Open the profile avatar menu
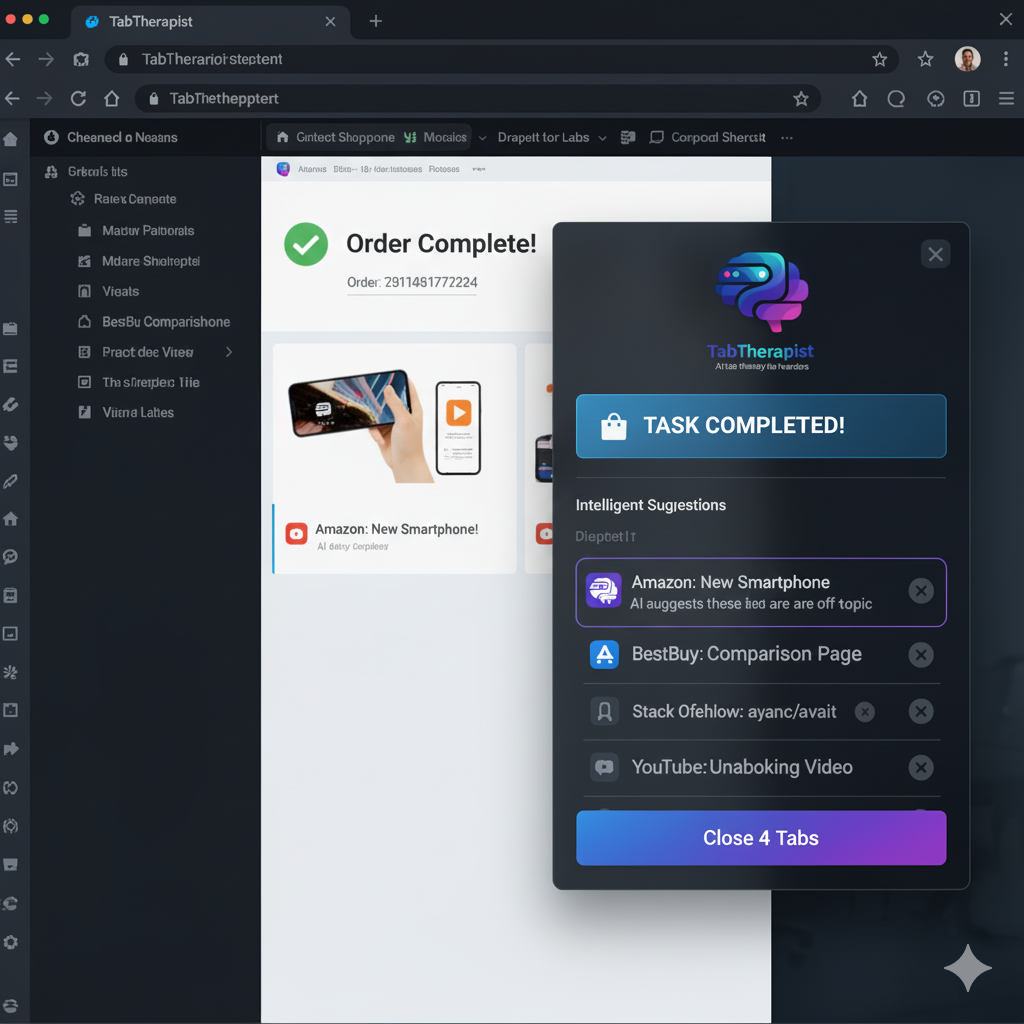 click(x=967, y=59)
